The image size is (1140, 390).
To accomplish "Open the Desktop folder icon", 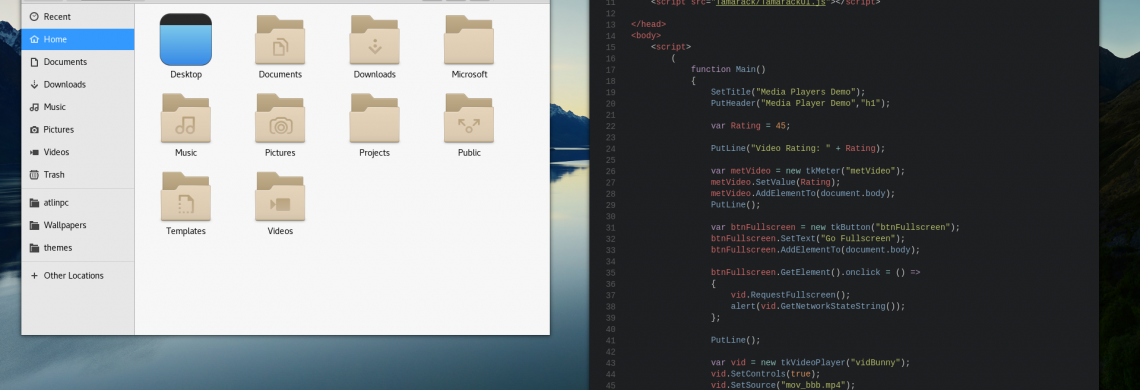I will point(185,40).
